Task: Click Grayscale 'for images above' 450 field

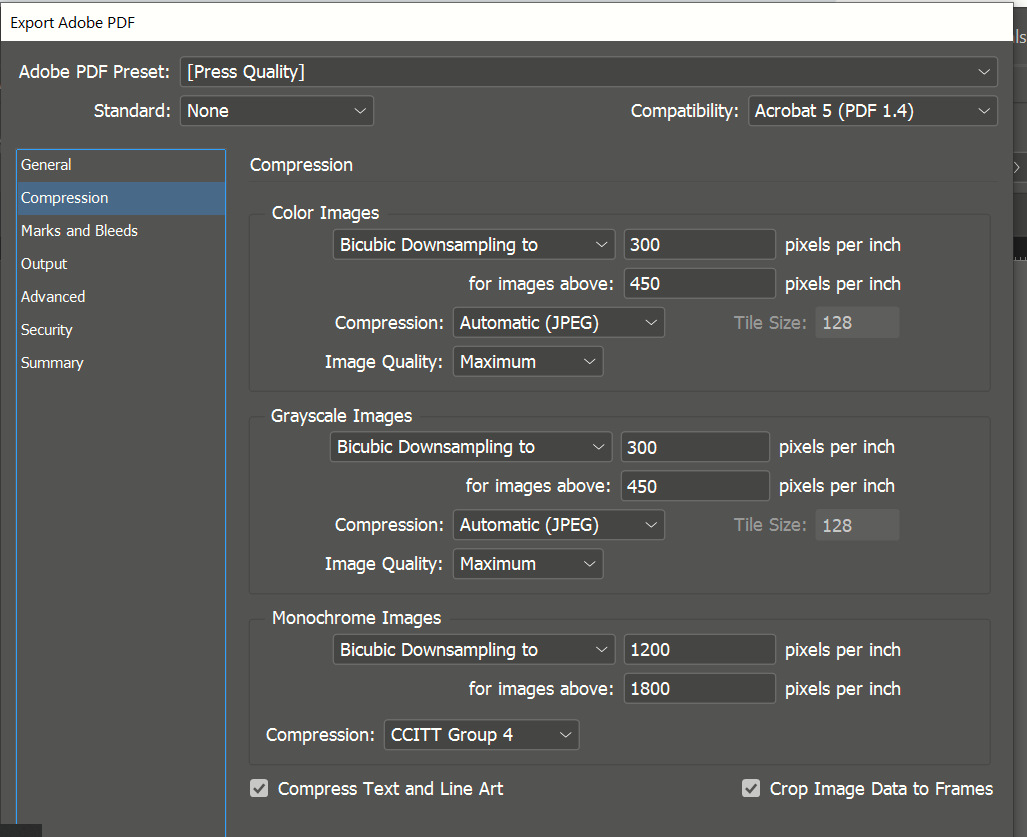Action: (x=695, y=486)
